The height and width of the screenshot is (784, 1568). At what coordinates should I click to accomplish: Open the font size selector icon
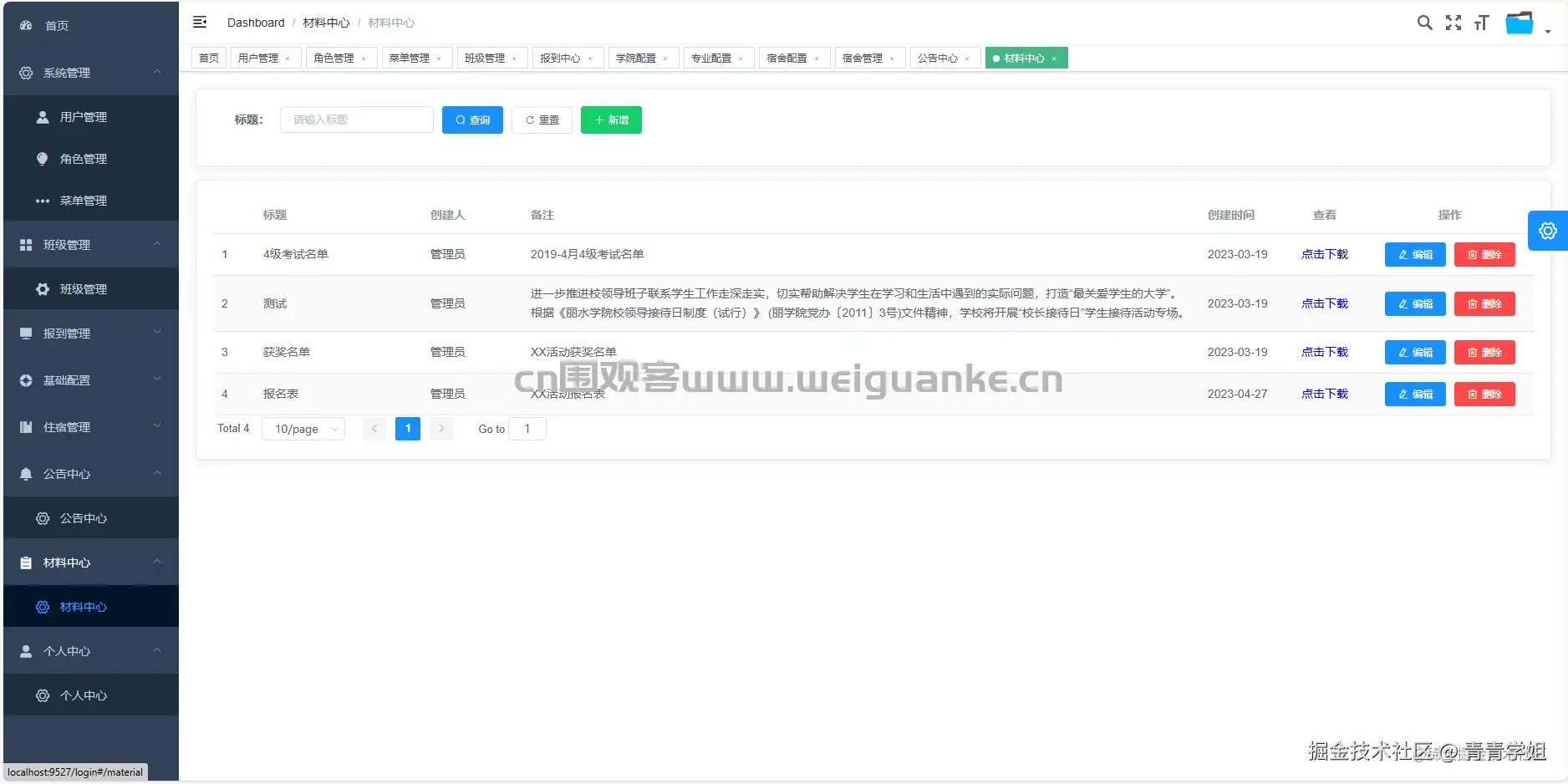pos(1482,23)
